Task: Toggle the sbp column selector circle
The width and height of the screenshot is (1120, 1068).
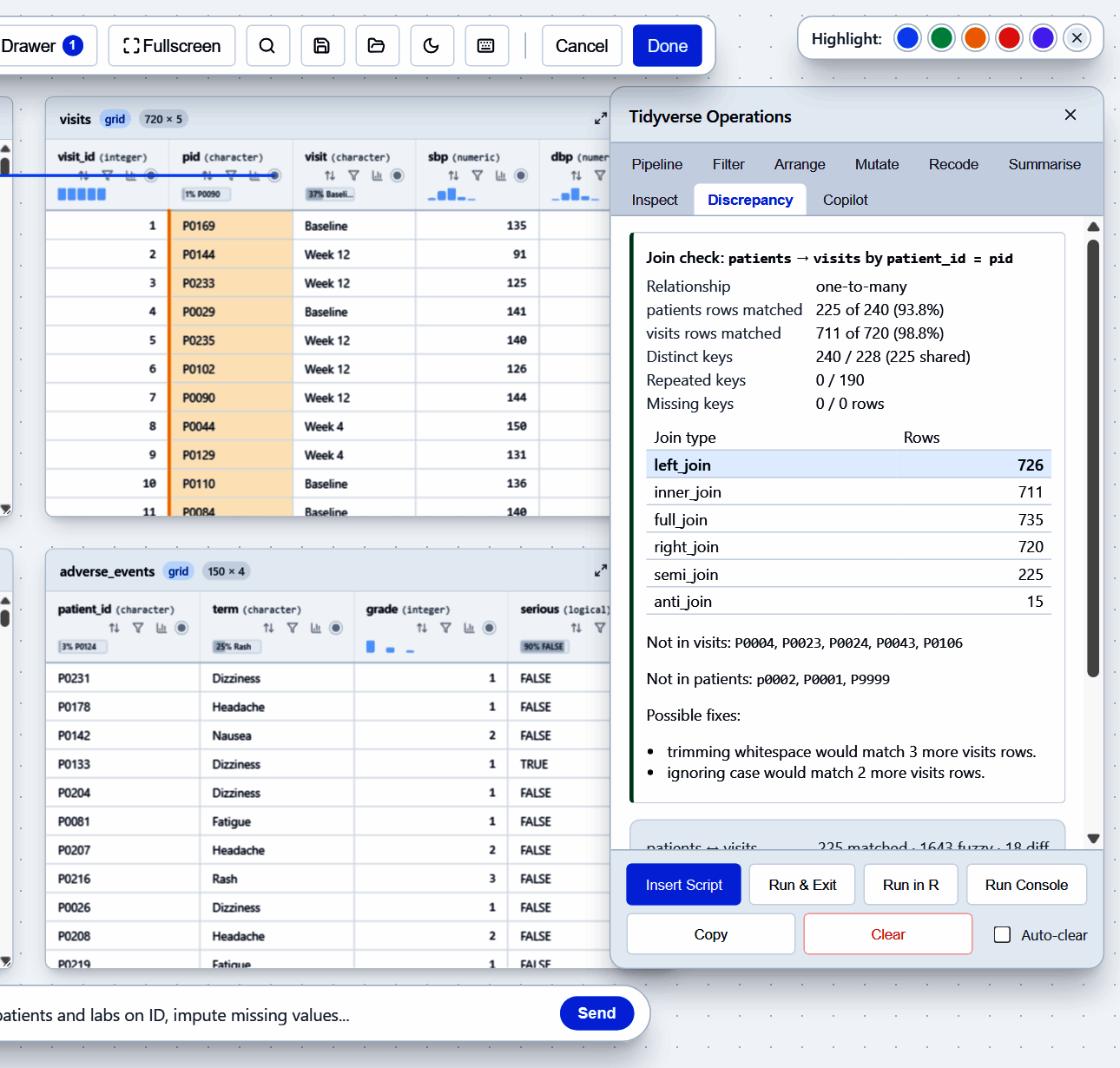Action: click(x=521, y=175)
